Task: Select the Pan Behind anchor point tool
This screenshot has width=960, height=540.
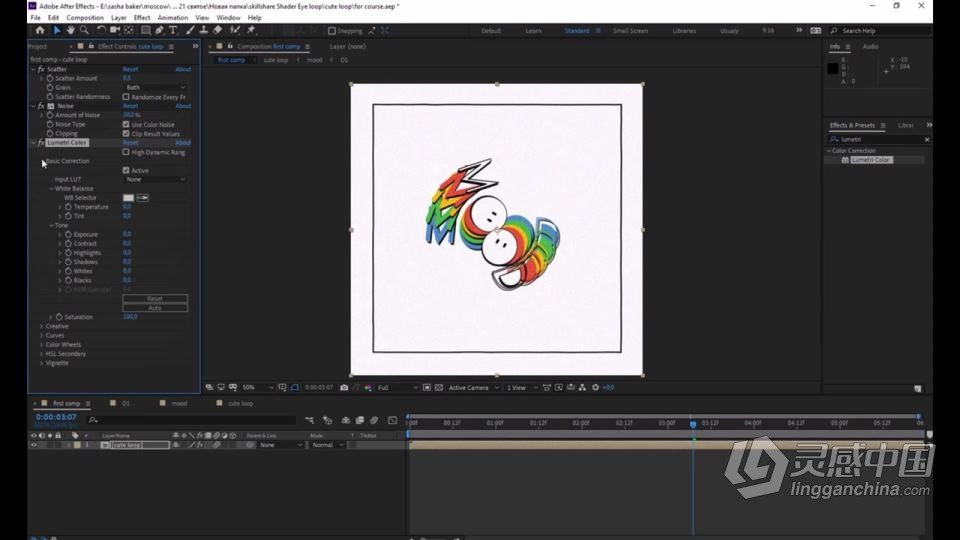Action: [129, 30]
